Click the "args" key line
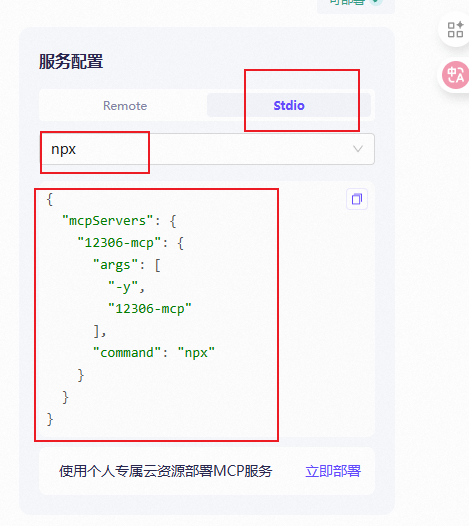The image size is (469, 526). click(x=127, y=265)
